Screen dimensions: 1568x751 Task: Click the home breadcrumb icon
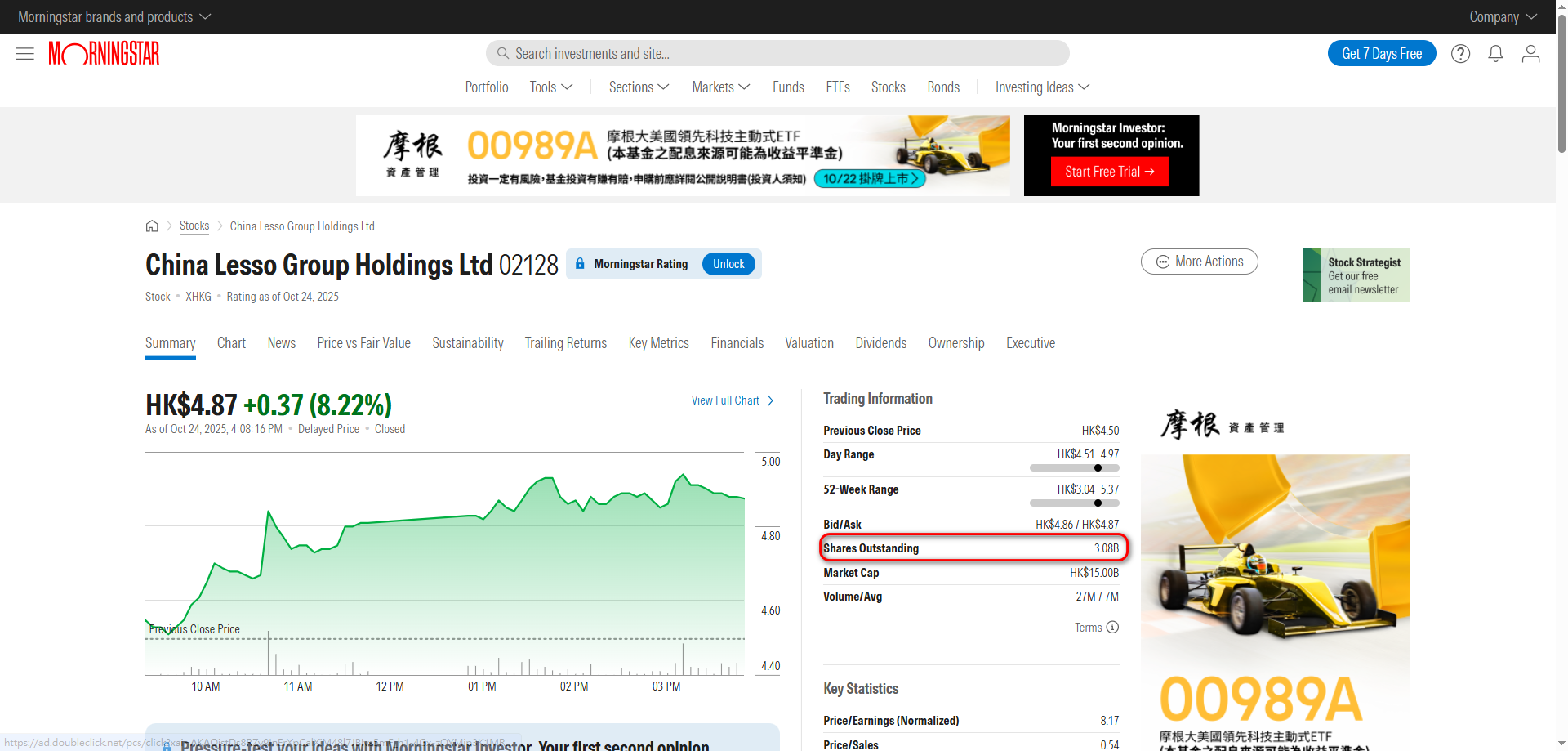coord(152,226)
